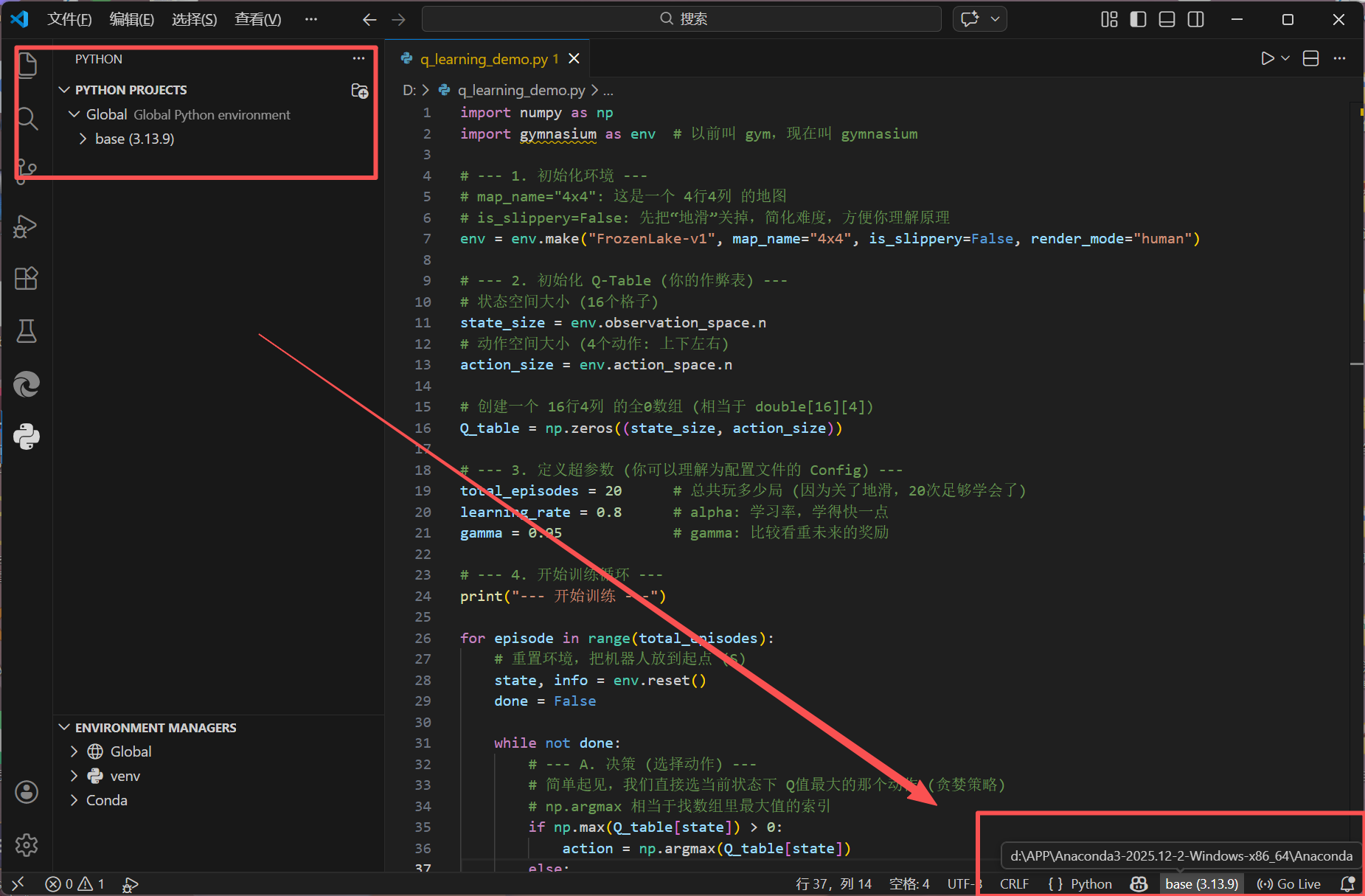Open the 编辑(E) menu
The height and width of the screenshot is (896, 1365).
(132, 19)
